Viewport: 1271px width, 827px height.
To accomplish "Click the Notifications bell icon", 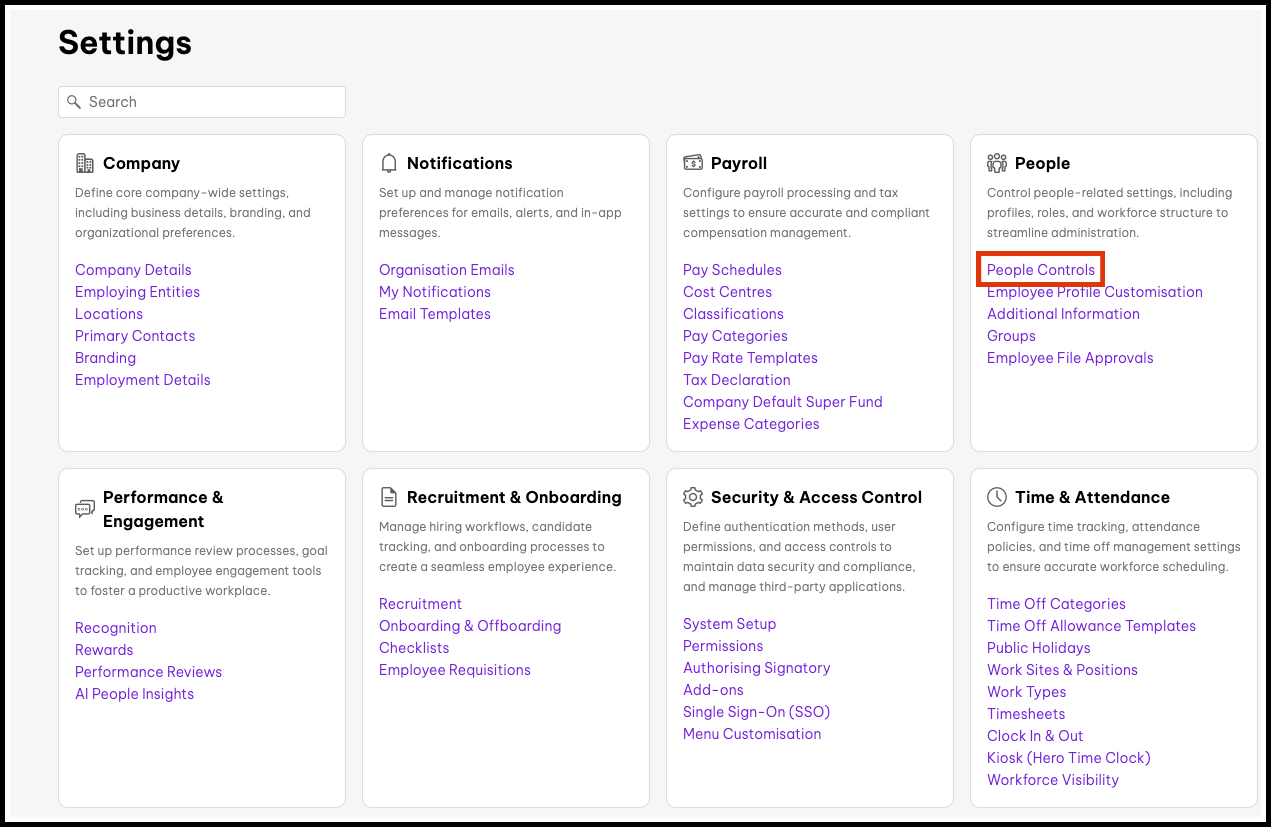I will [x=389, y=163].
